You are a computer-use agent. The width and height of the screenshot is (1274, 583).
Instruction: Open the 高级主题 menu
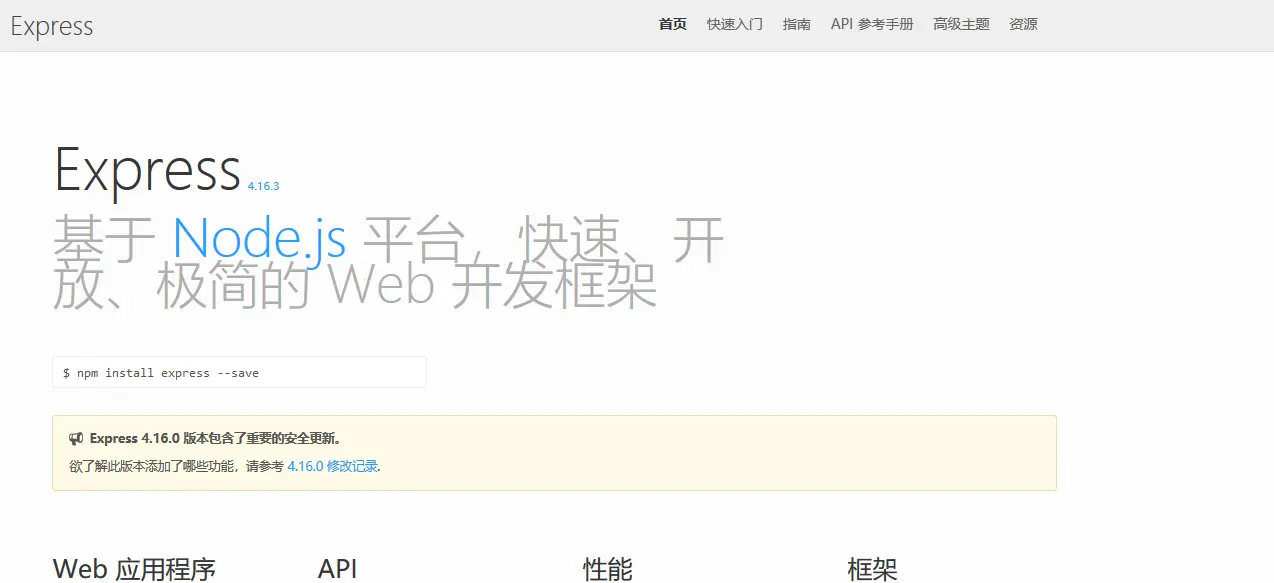962,24
